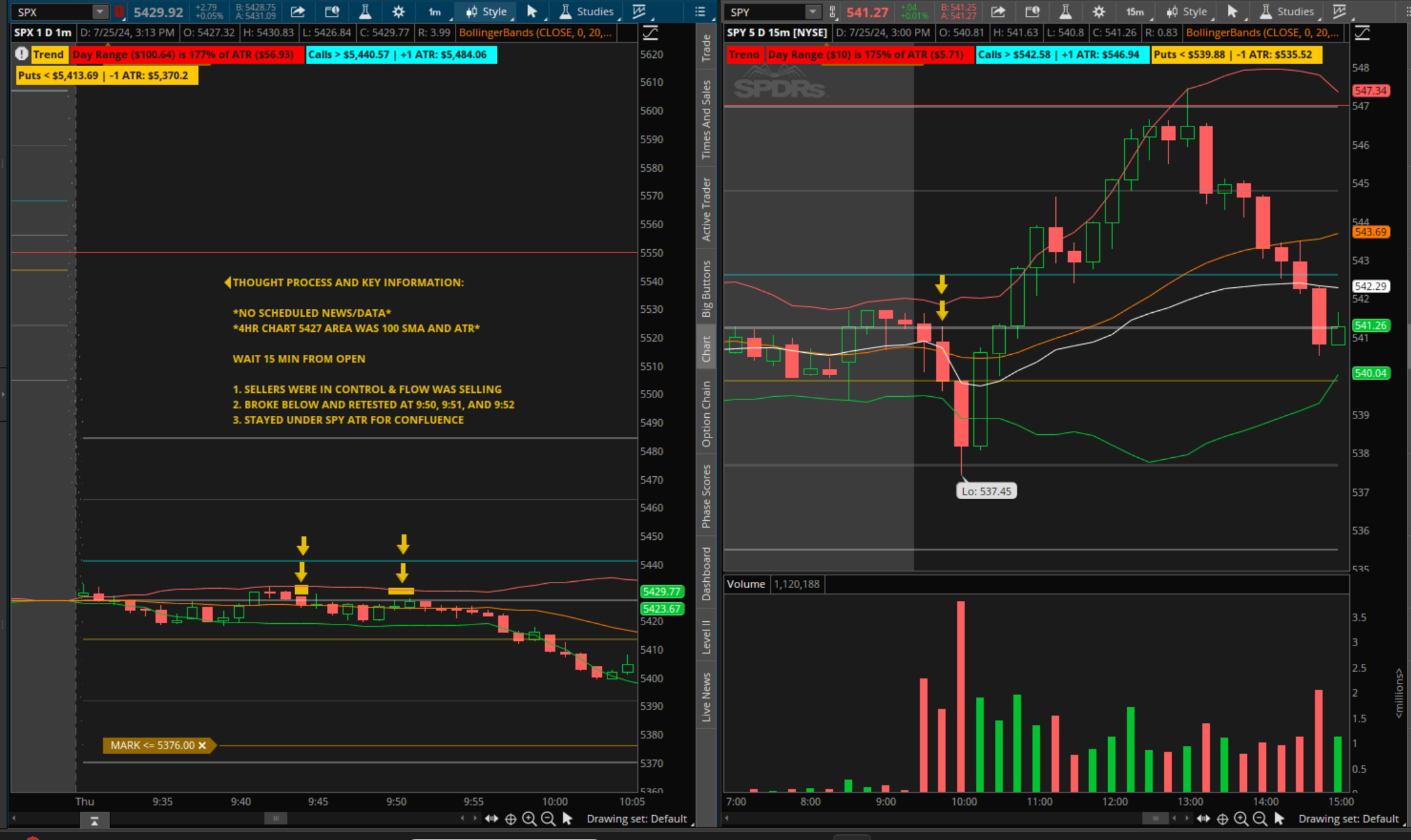Open the Drawing set Default menu on SPX
The width and height of the screenshot is (1411, 840).
point(636,819)
